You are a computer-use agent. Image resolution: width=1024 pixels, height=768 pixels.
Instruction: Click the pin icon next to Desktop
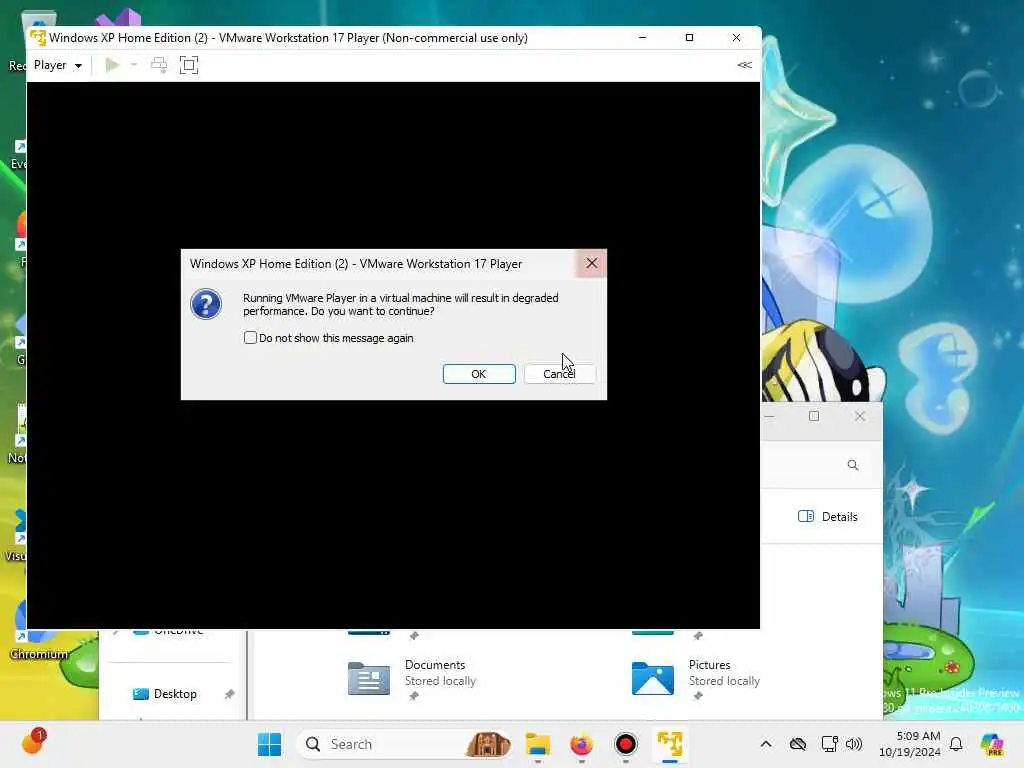point(229,694)
